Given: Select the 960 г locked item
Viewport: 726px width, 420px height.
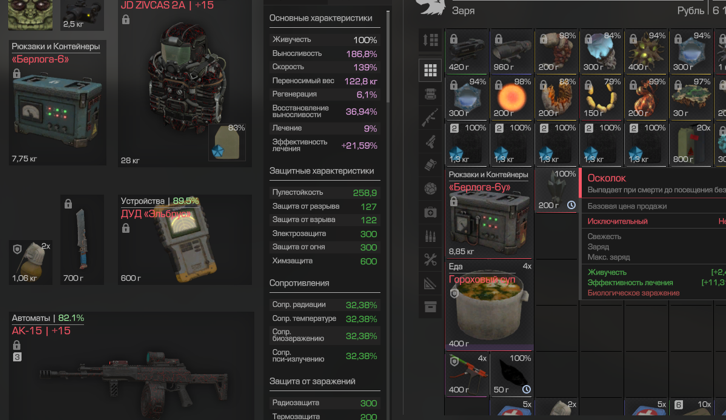Looking at the screenshot, I should click(511, 52).
